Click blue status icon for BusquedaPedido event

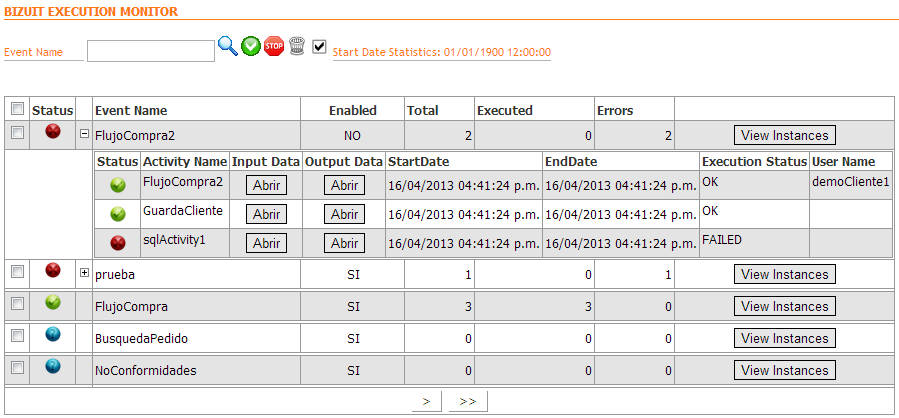point(53,336)
